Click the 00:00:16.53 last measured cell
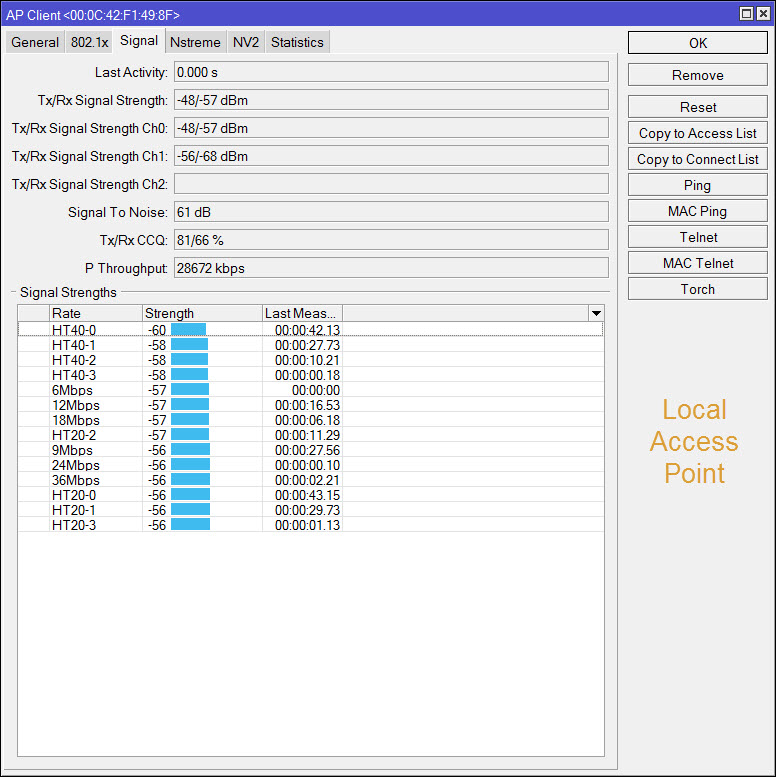The image size is (776, 777). click(x=302, y=405)
